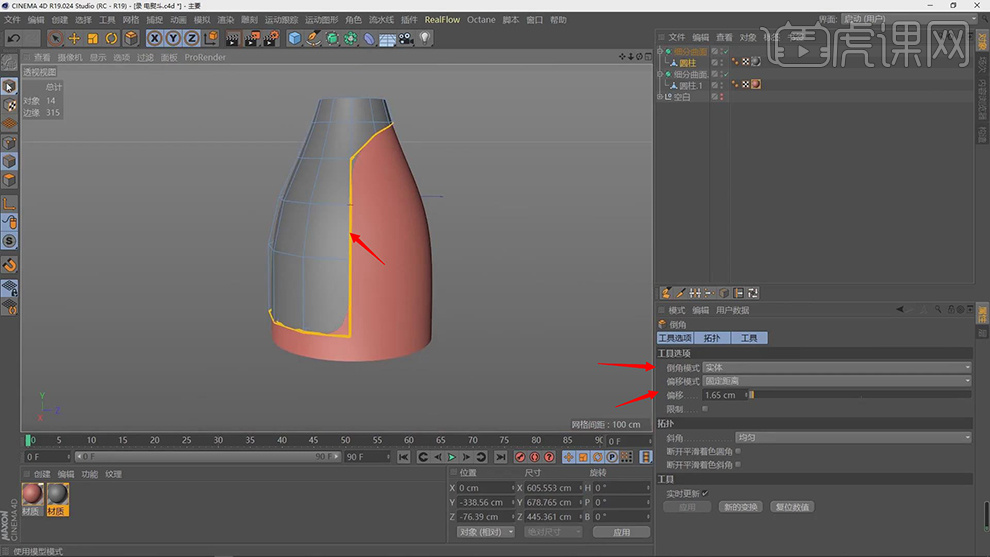The width and height of the screenshot is (990, 557).
Task: Enable the 限制 checkbox
Action: (x=705, y=408)
